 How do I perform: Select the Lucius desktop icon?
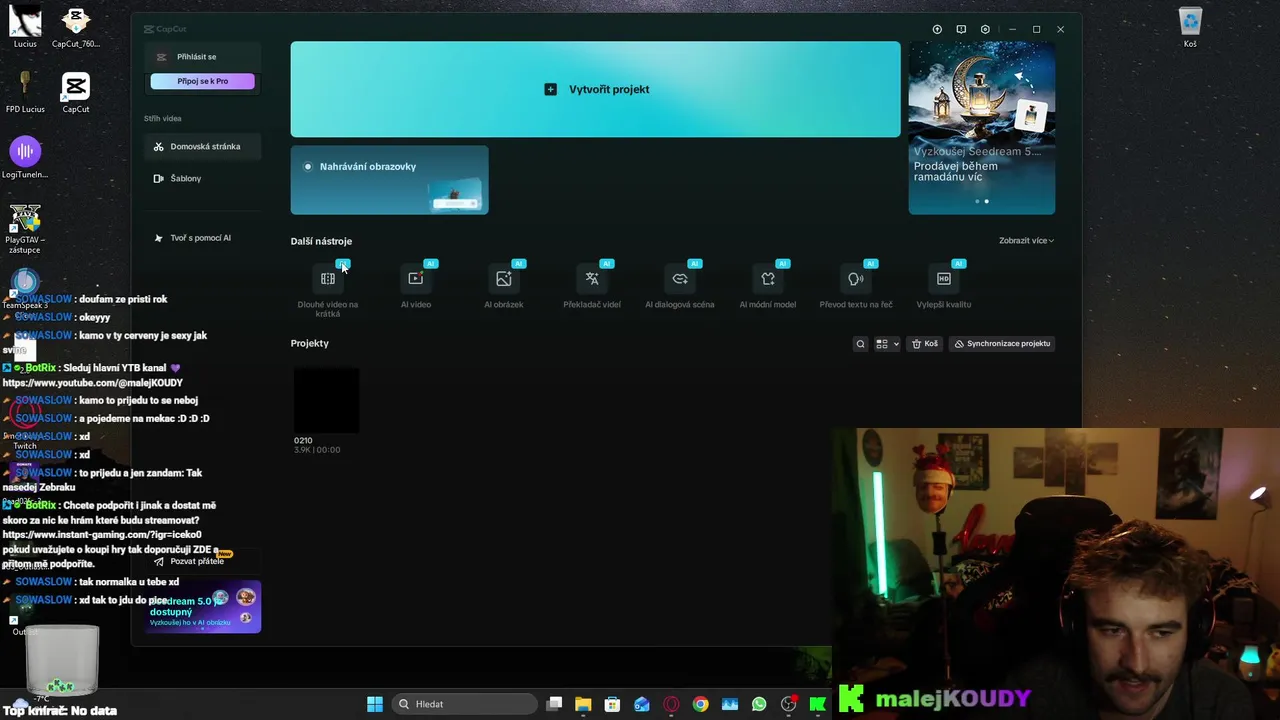click(25, 27)
